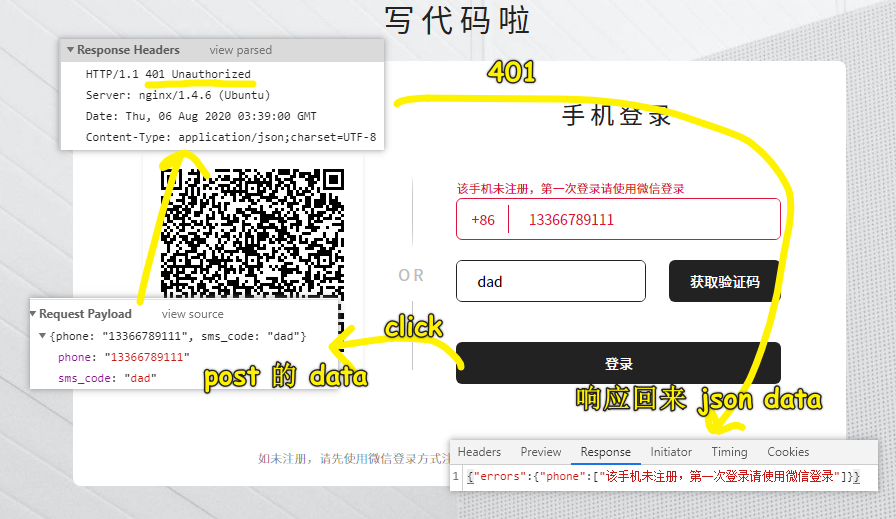This screenshot has height=519, width=896.
Task: Switch to the Preview tab
Action: point(541,452)
